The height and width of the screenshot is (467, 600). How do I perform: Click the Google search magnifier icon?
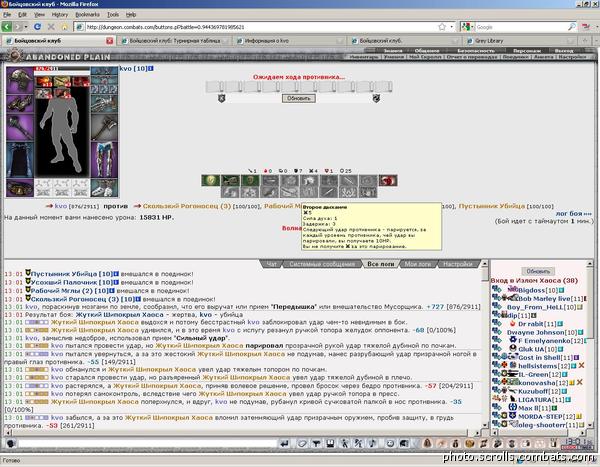click(x=572, y=27)
